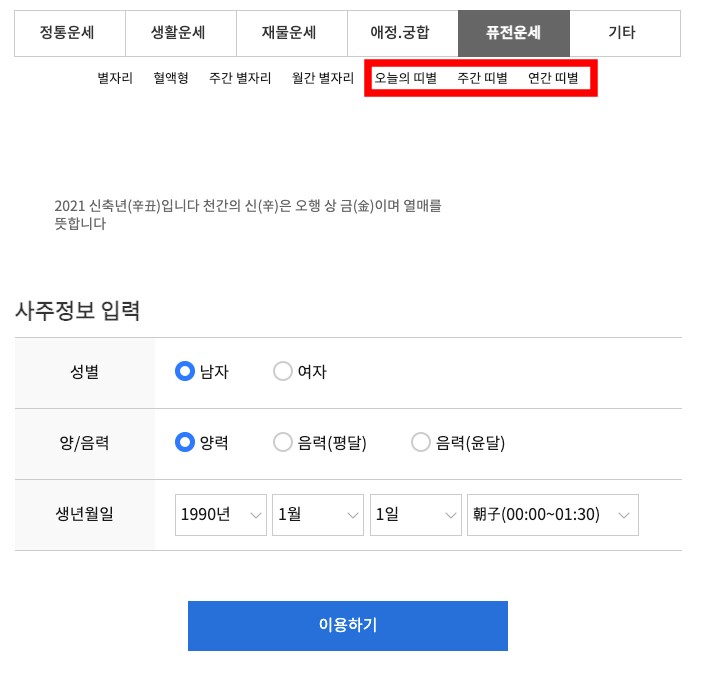Switch to the 기타 tab
The image size is (708, 681).
(x=624, y=33)
